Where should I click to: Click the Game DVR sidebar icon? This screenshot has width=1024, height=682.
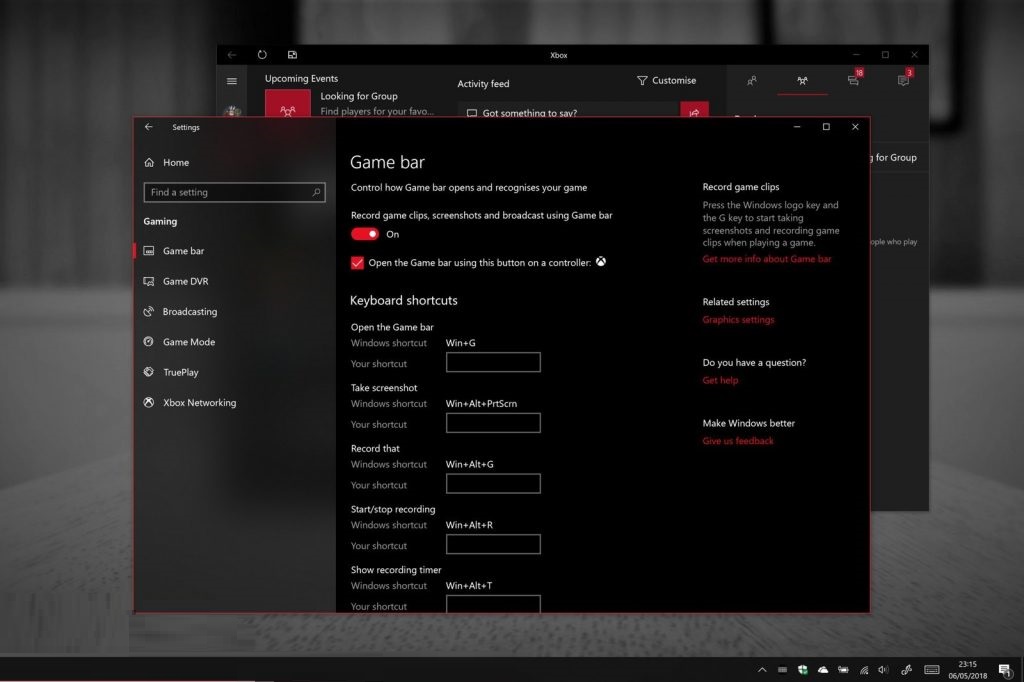coord(149,281)
